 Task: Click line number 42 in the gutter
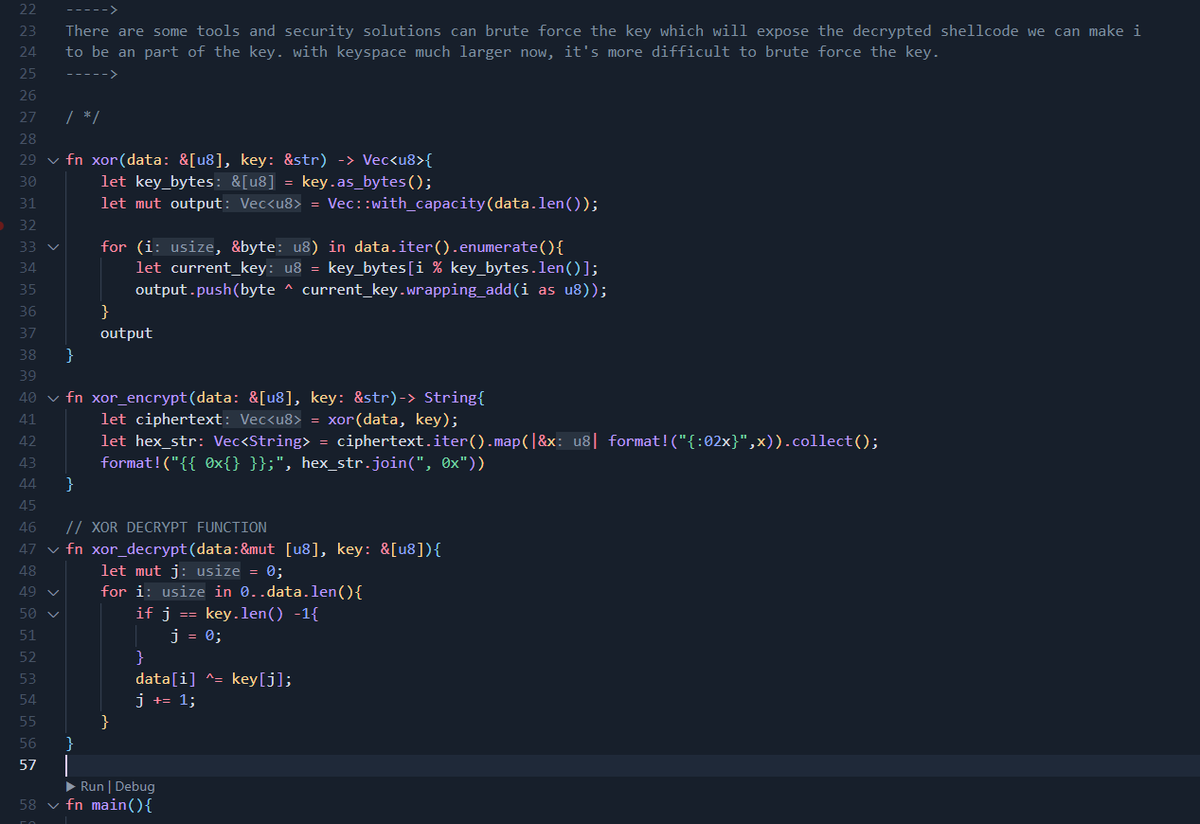[x=28, y=441]
